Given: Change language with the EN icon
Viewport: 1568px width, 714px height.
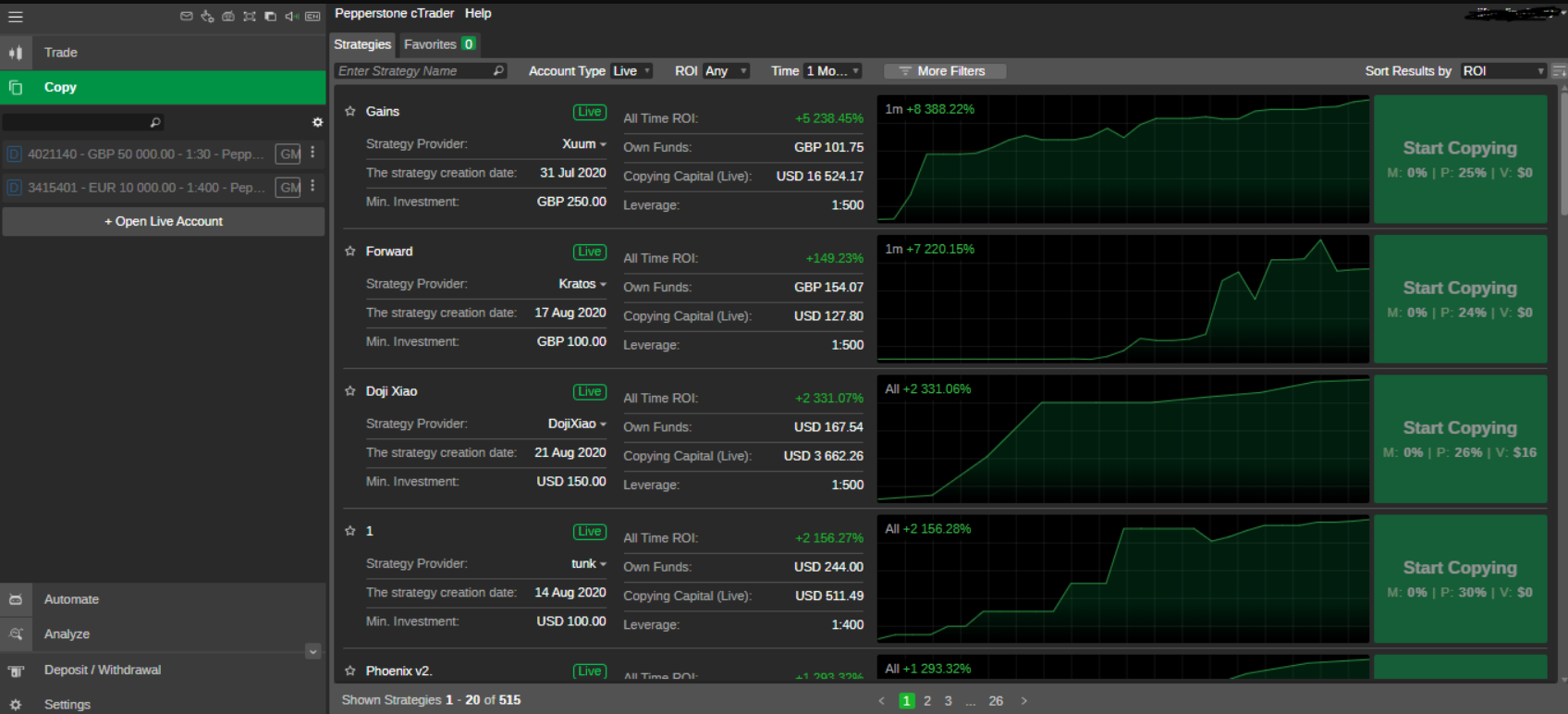Looking at the screenshot, I should [x=312, y=17].
